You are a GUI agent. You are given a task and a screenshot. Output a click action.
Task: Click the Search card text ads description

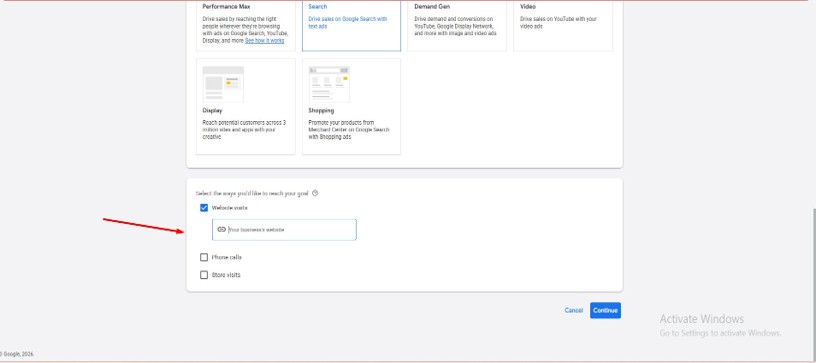tap(348, 22)
